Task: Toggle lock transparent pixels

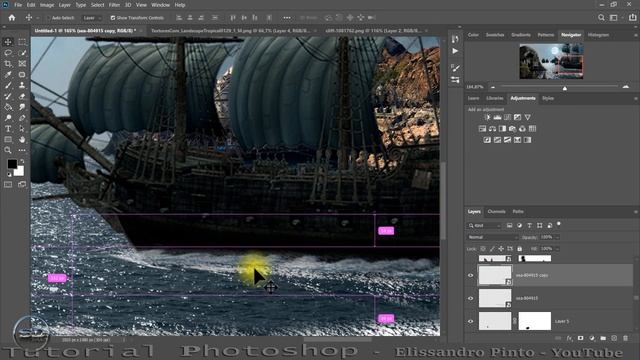Action: click(483, 249)
